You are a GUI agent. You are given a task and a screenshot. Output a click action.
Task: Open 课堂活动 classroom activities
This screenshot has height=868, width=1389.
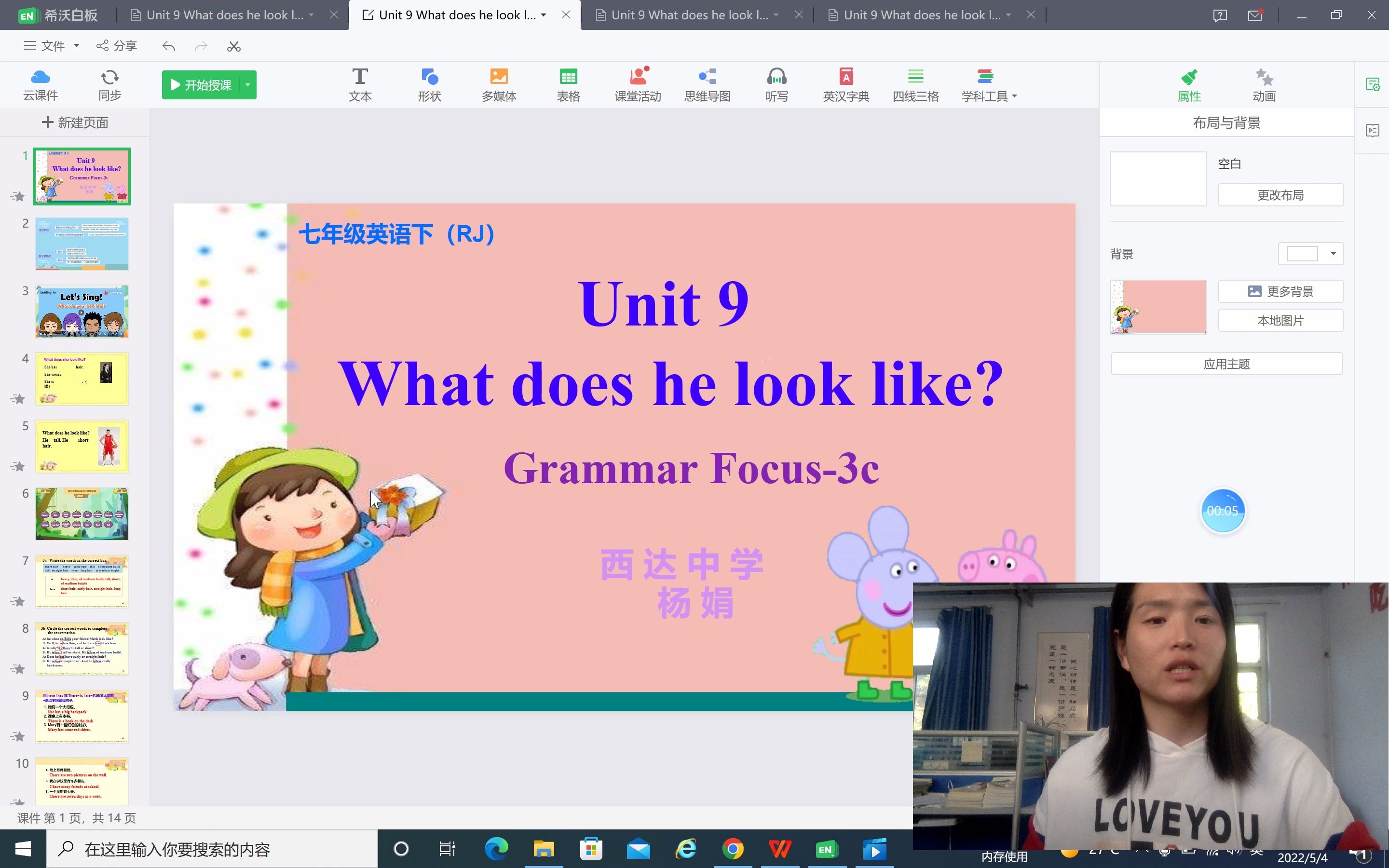coord(638,84)
